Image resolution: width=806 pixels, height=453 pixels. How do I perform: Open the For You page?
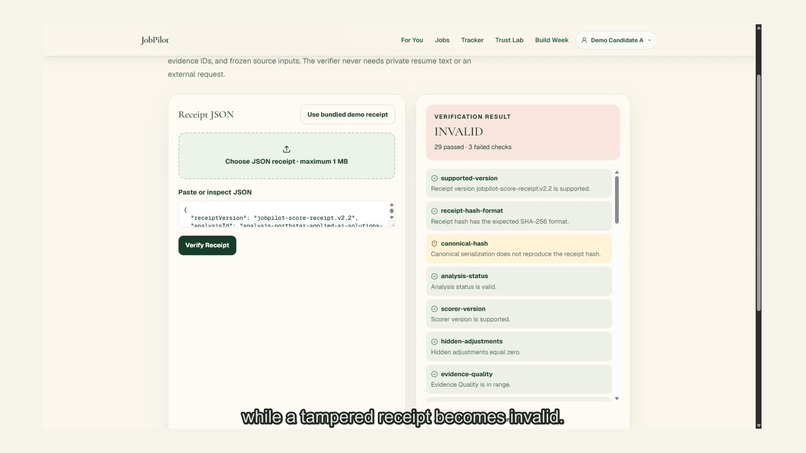412,40
